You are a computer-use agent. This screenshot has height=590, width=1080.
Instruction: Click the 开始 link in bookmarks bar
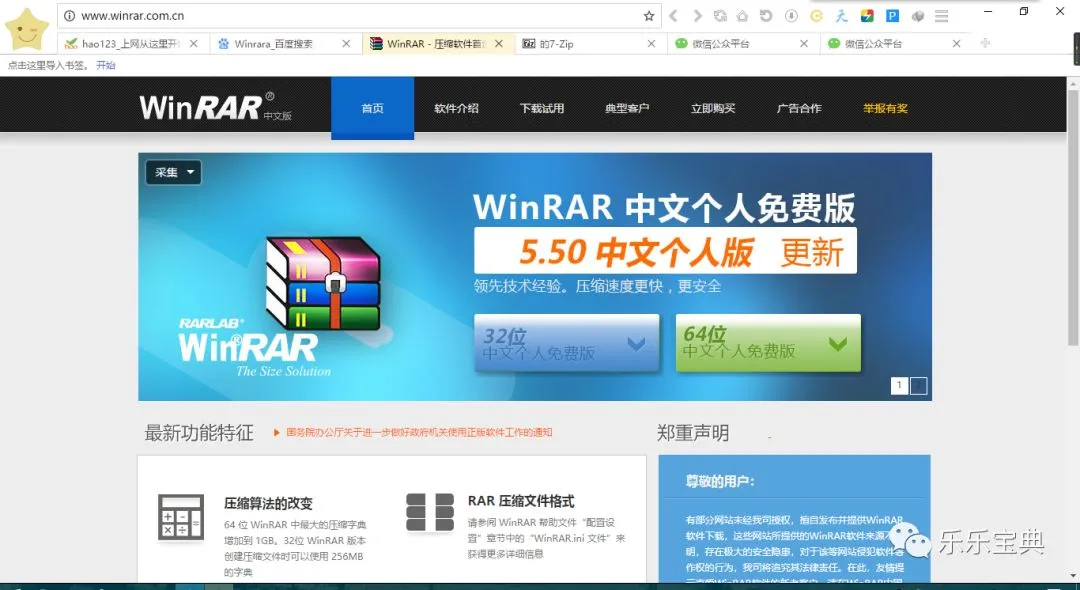coord(105,65)
